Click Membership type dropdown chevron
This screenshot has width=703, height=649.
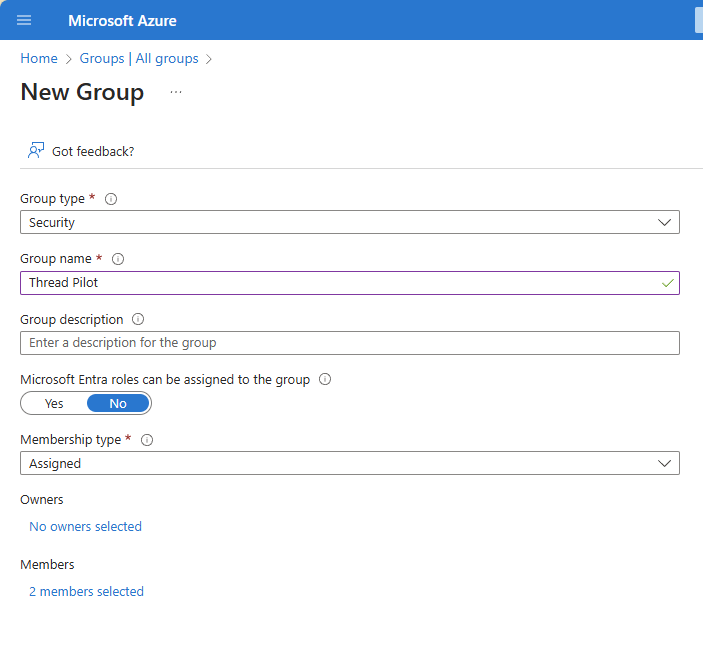tap(664, 463)
